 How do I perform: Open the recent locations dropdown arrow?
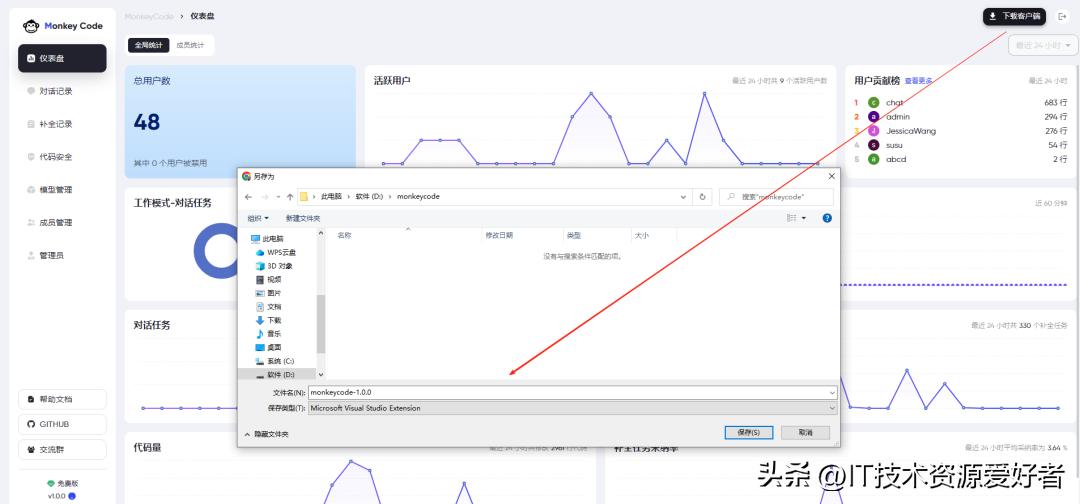tap(278, 197)
